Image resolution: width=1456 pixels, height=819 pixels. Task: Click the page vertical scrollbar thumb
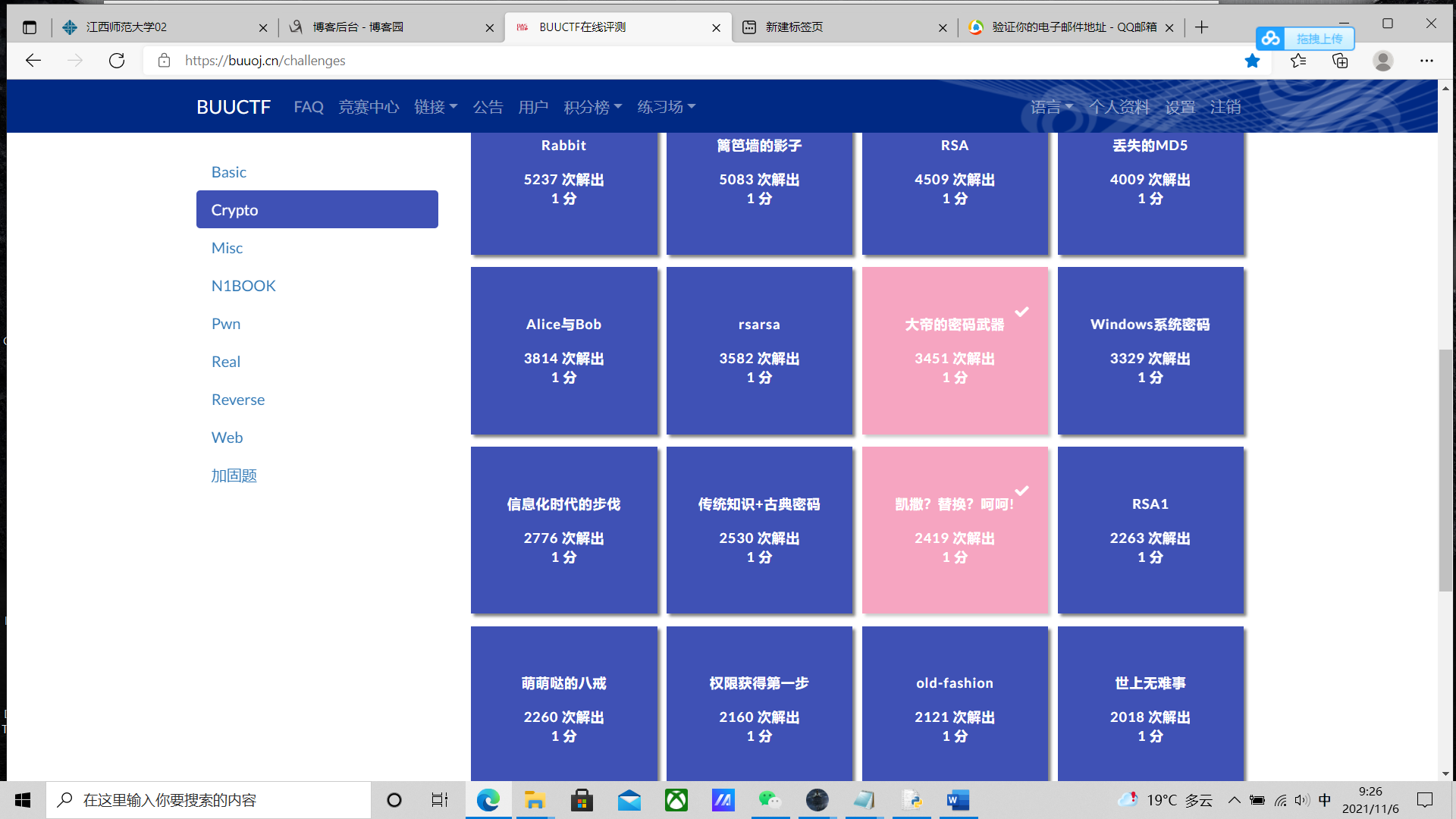[1445, 470]
